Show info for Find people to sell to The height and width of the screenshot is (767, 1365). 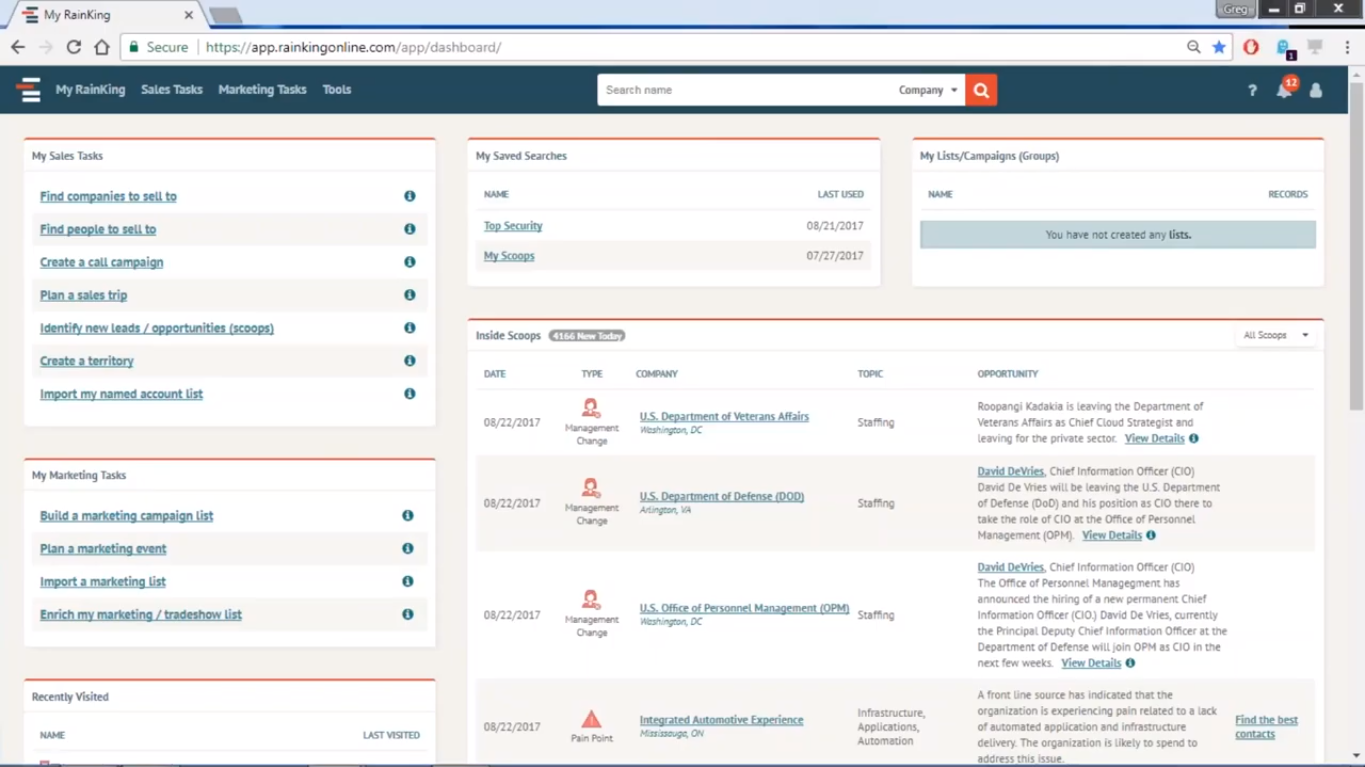click(410, 229)
